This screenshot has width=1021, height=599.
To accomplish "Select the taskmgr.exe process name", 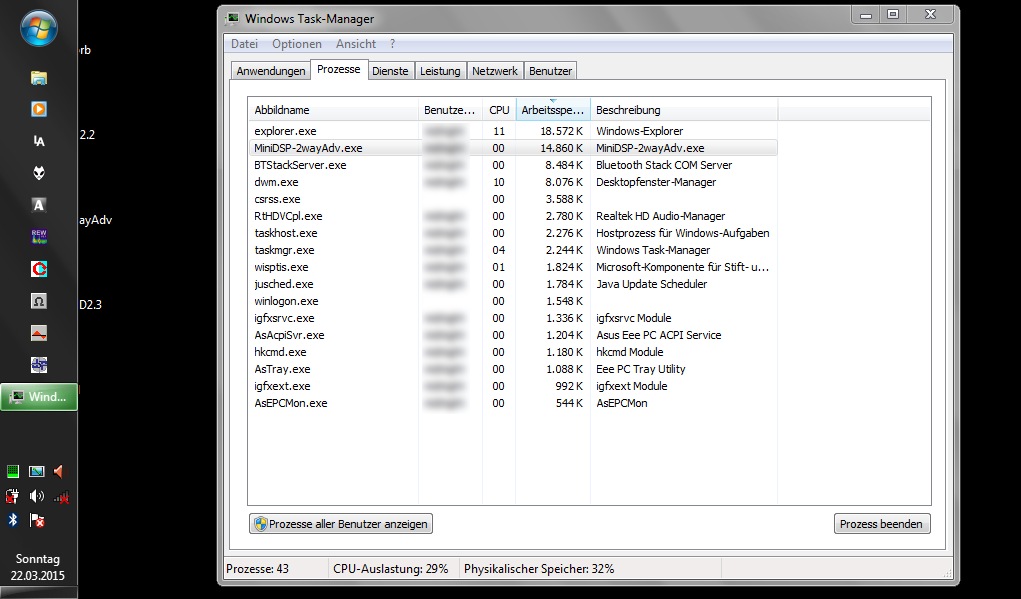I will point(285,250).
